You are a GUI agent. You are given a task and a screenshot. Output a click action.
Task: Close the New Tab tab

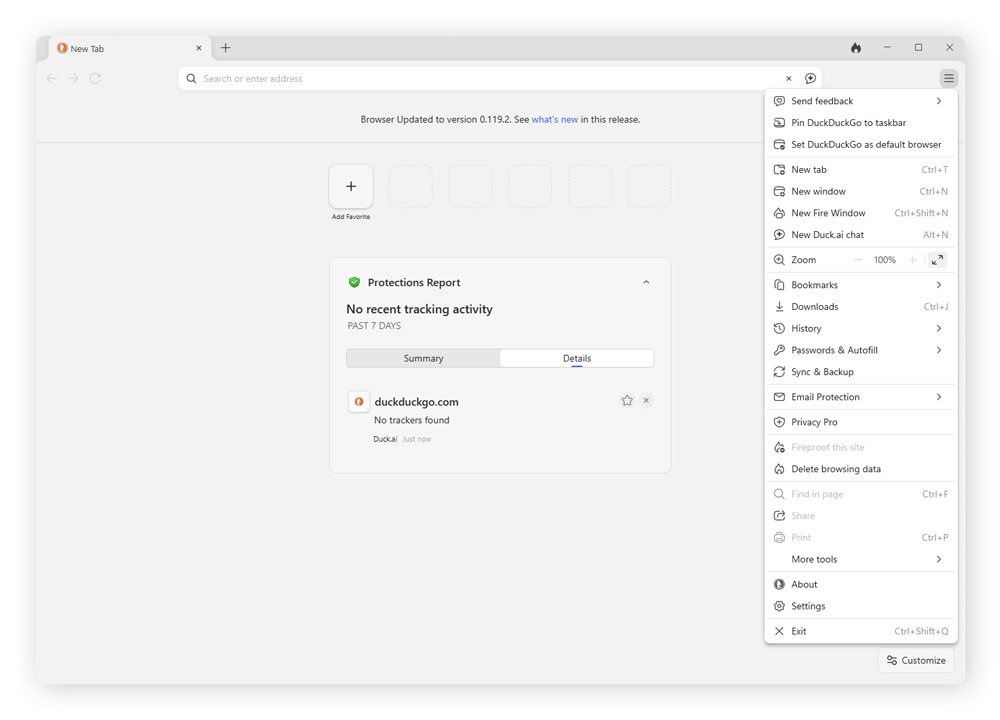pyautogui.click(x=198, y=48)
